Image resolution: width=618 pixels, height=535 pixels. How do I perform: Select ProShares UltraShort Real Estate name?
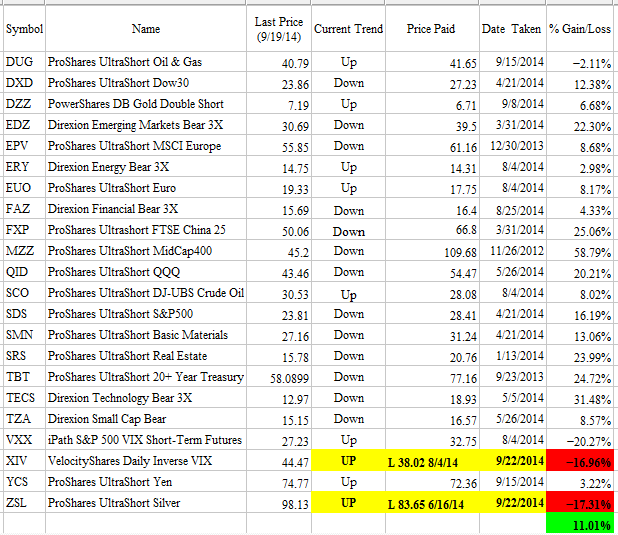click(146, 356)
